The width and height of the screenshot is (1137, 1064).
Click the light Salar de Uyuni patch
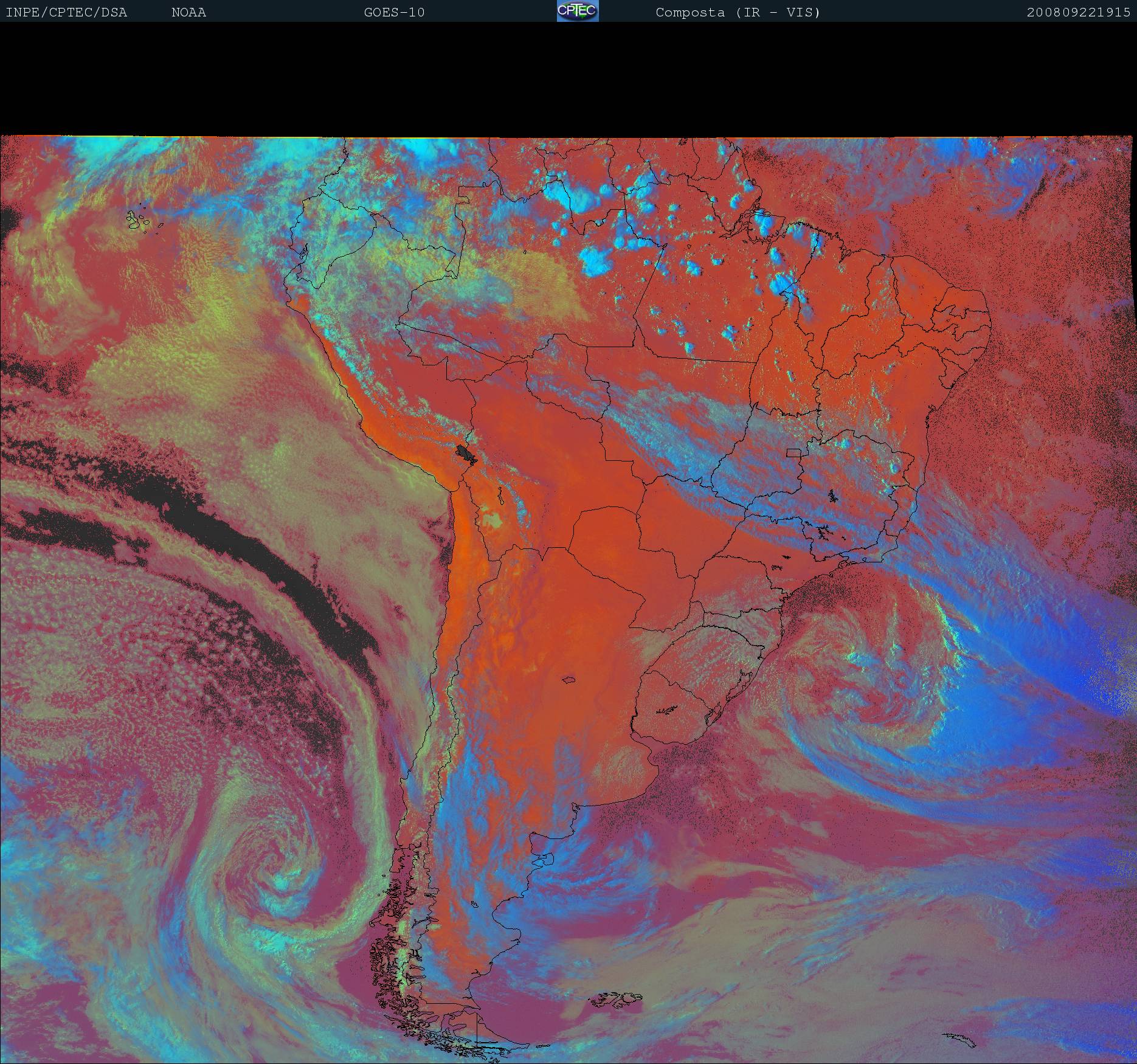[492, 520]
